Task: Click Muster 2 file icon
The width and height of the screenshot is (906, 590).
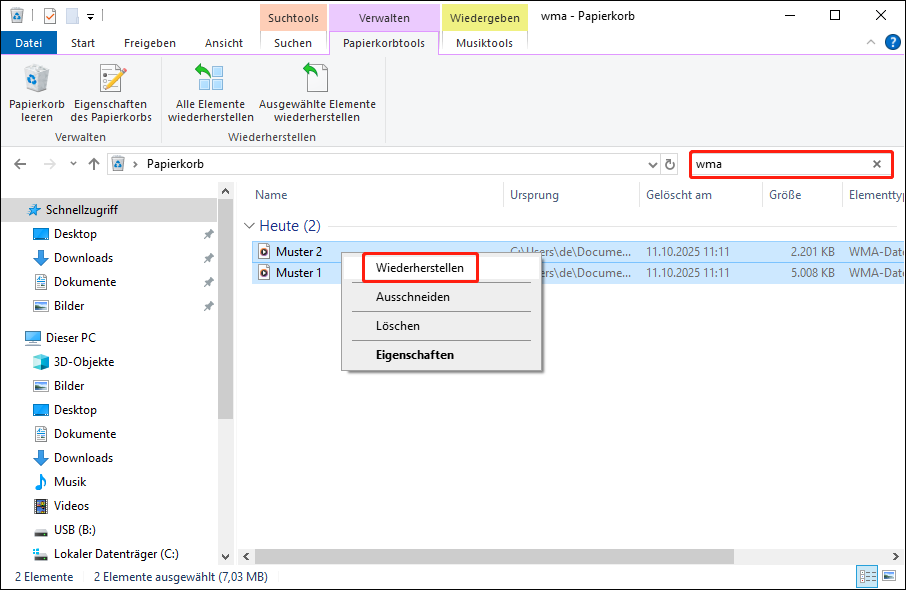Action: coord(264,251)
